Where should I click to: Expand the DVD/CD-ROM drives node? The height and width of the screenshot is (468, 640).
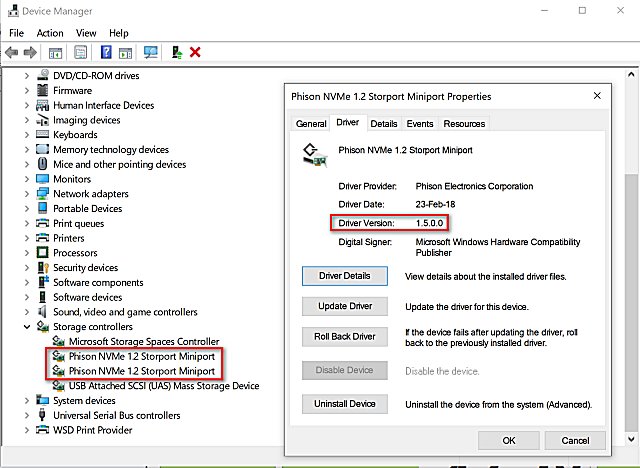coord(27,75)
